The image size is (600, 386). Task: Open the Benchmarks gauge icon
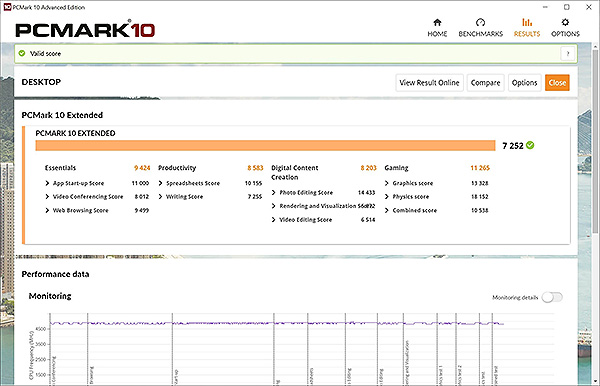pyautogui.click(x=480, y=22)
